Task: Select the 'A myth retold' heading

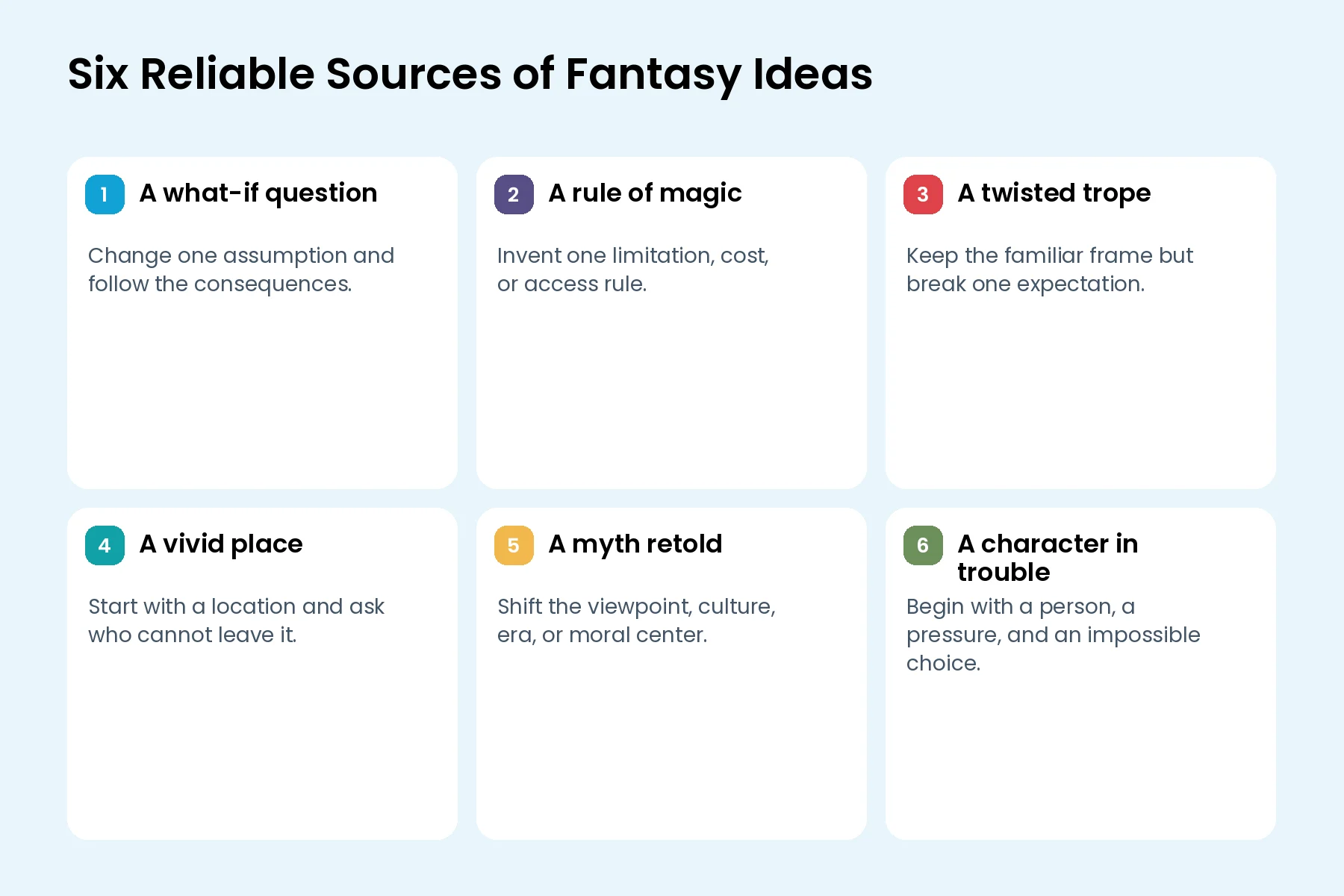Action: [635, 544]
